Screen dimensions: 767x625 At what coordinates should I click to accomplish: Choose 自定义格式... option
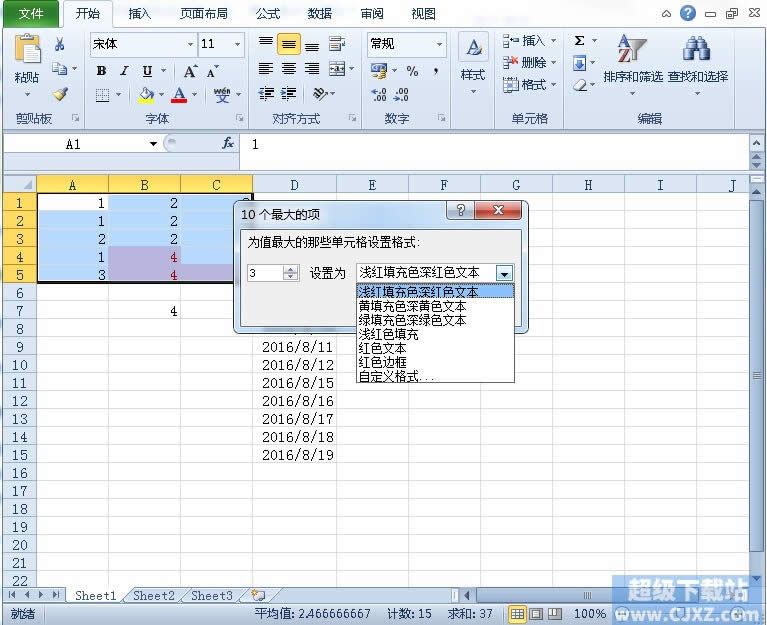435,376
